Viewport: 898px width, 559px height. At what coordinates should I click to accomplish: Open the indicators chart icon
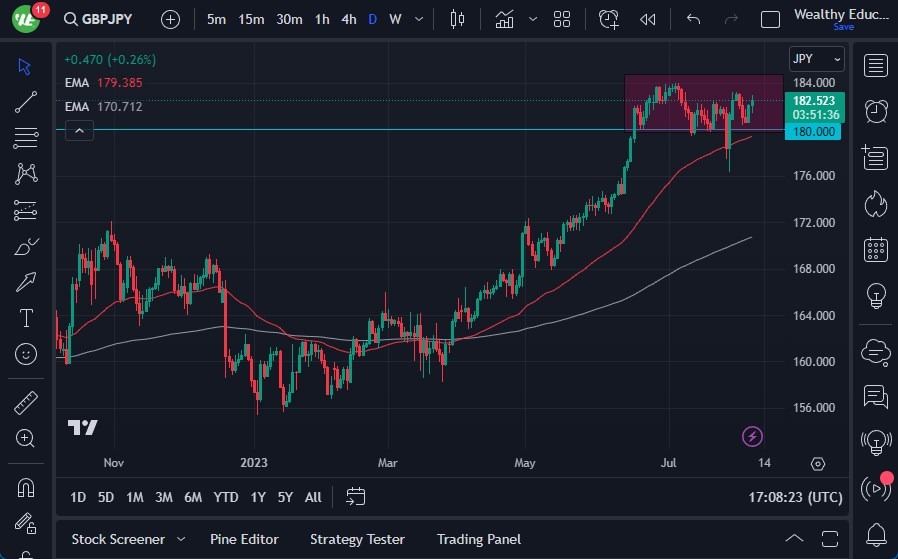(x=504, y=19)
